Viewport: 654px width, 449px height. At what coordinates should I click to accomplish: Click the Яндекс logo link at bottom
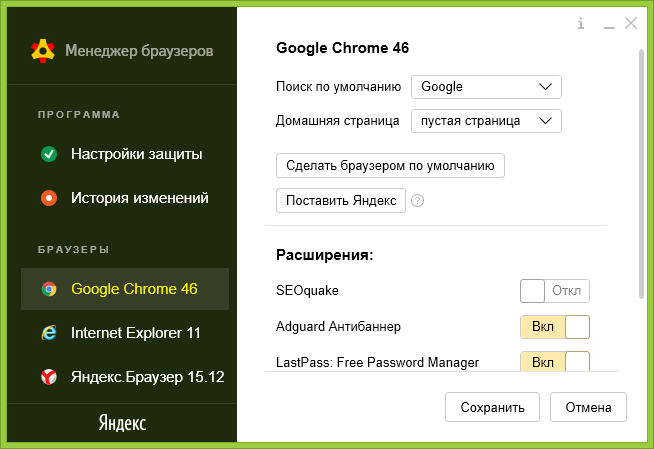pos(122,423)
